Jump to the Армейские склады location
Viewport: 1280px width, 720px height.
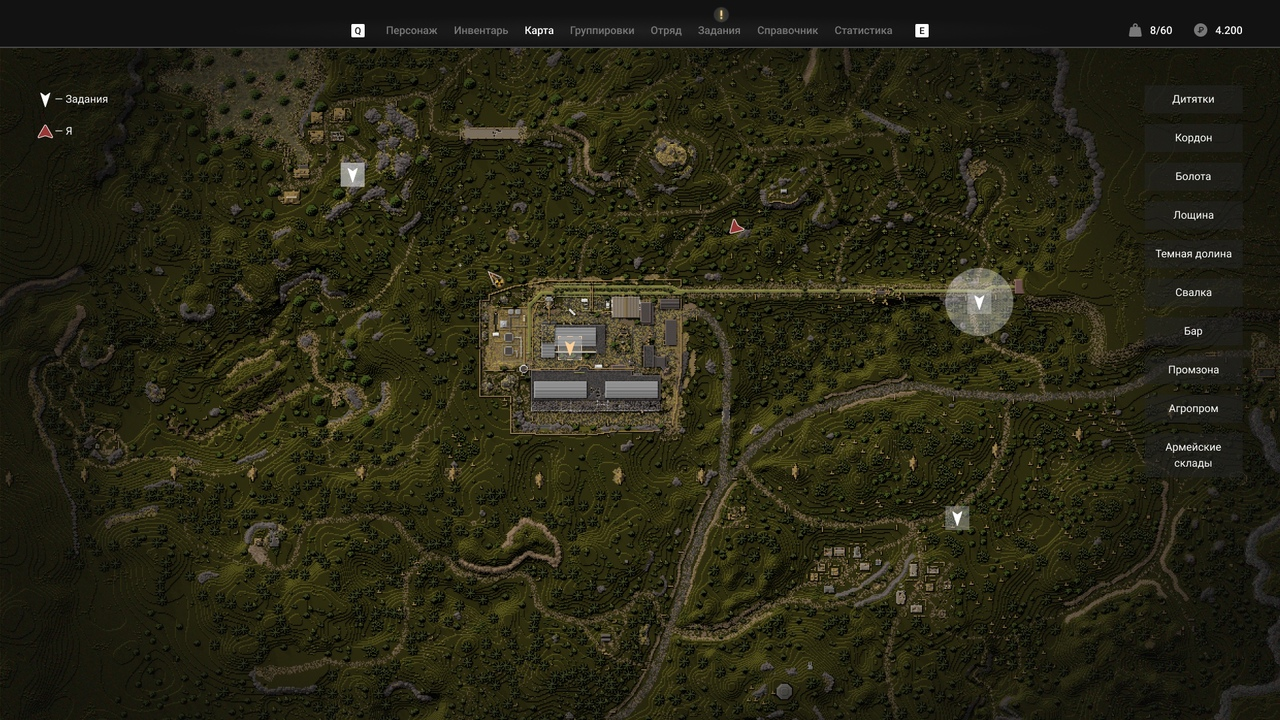pos(1193,455)
